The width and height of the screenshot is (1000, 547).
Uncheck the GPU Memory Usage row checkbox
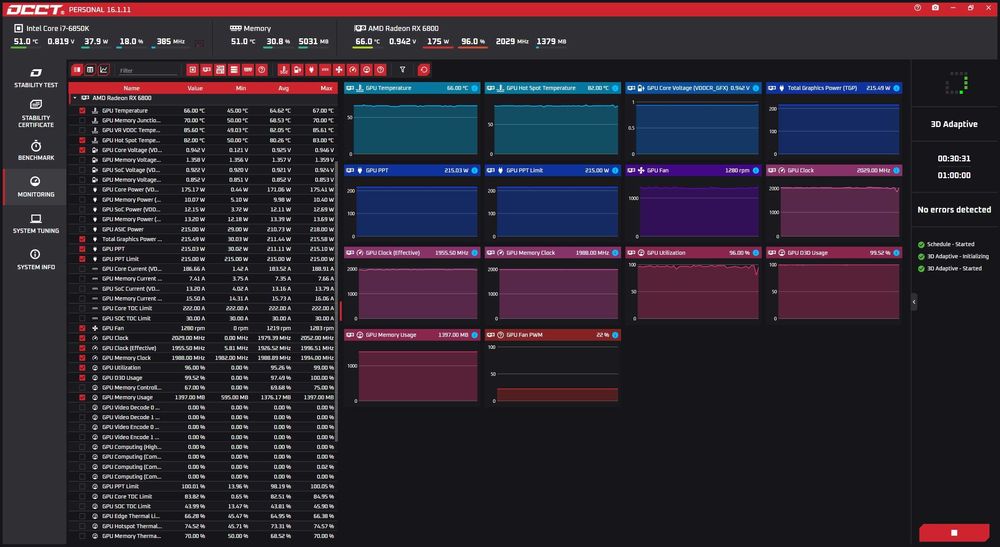click(x=82, y=397)
